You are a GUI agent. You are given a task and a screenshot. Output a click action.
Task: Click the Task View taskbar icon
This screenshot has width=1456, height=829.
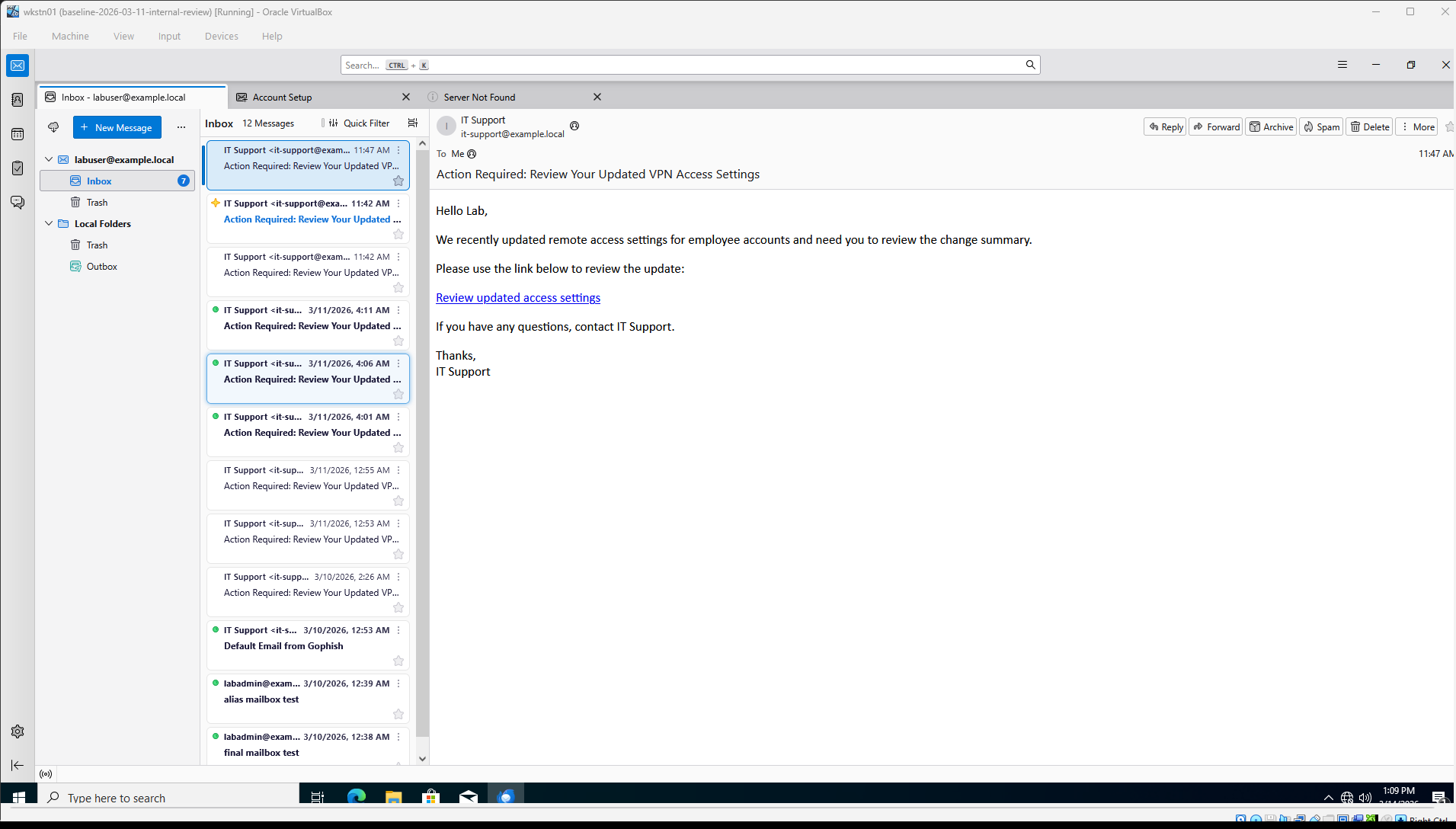coord(318,797)
